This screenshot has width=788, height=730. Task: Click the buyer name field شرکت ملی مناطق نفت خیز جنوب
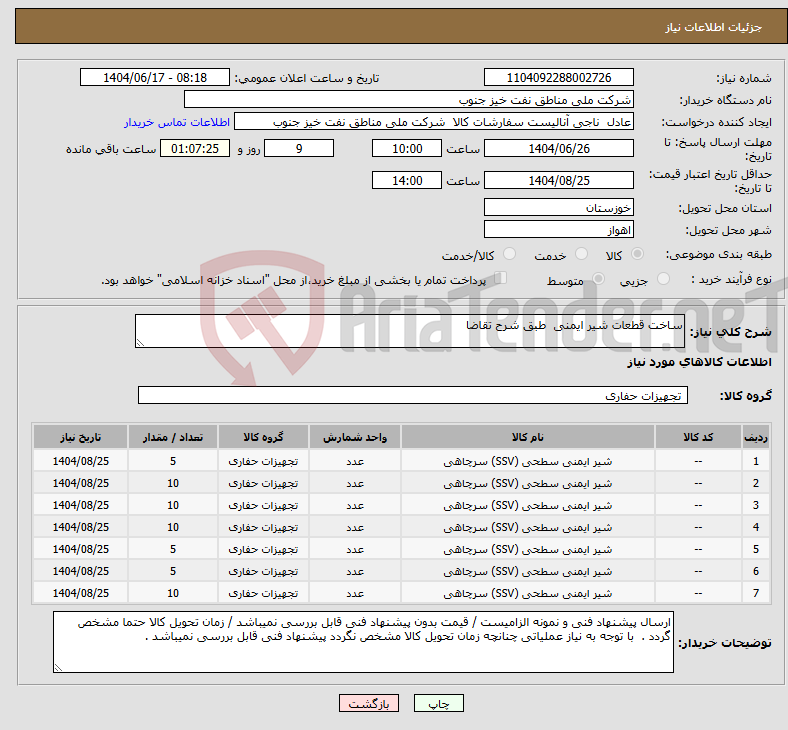409,99
